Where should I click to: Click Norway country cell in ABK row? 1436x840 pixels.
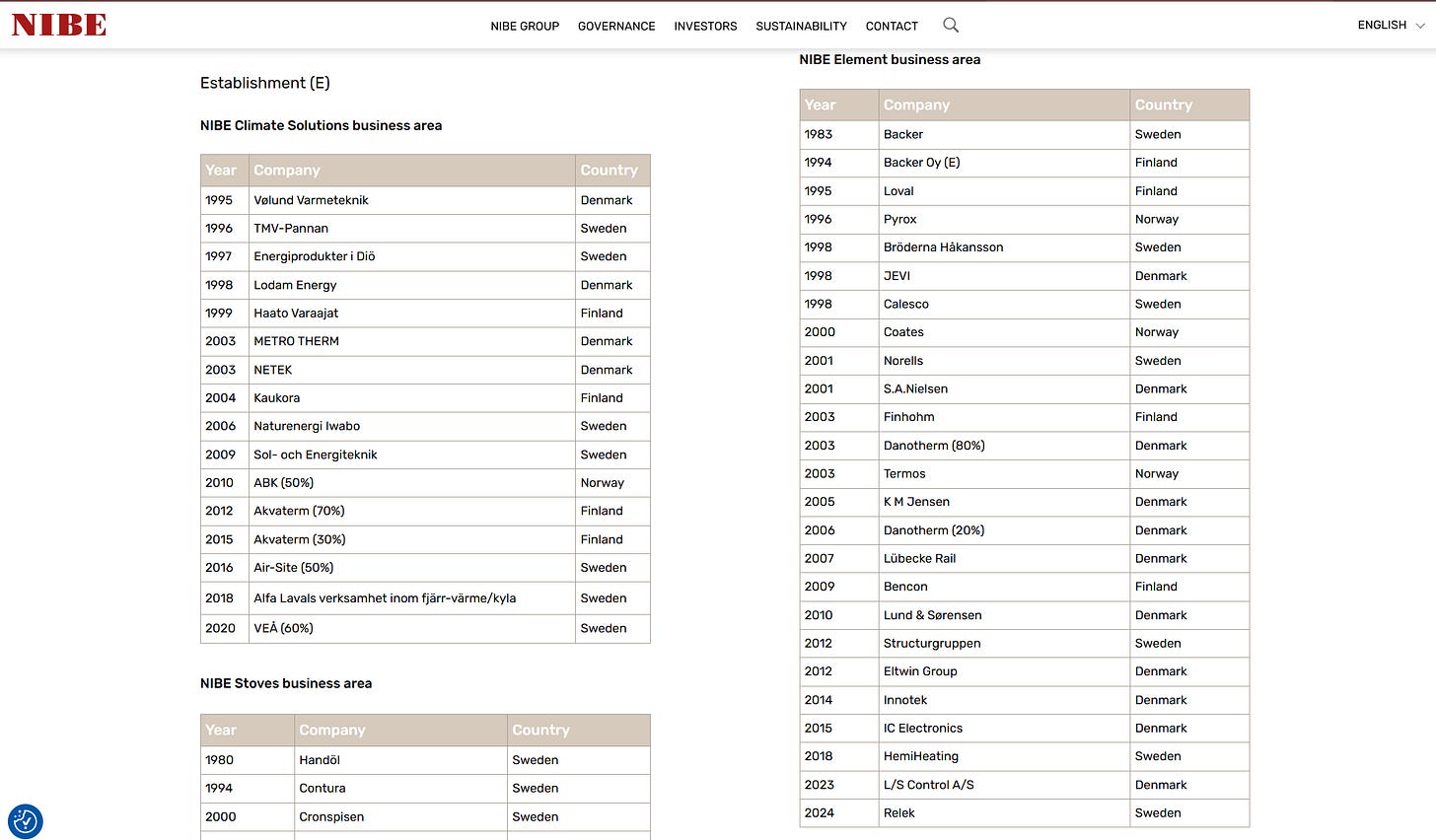tap(612, 482)
